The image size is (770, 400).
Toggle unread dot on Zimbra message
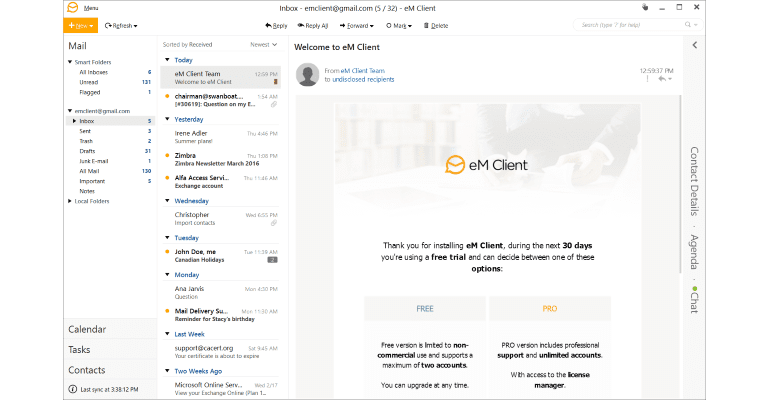pyautogui.click(x=167, y=156)
